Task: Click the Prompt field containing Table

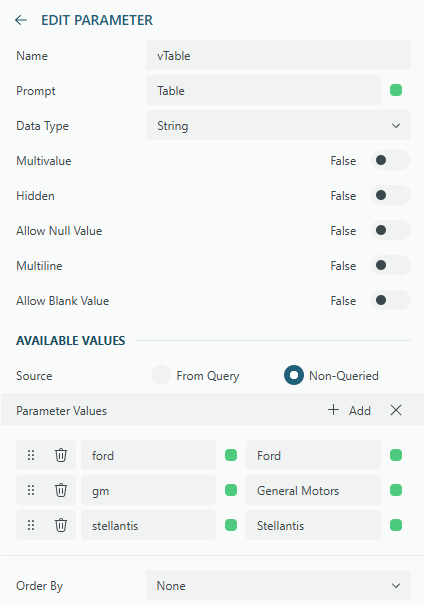Action: click(x=263, y=91)
